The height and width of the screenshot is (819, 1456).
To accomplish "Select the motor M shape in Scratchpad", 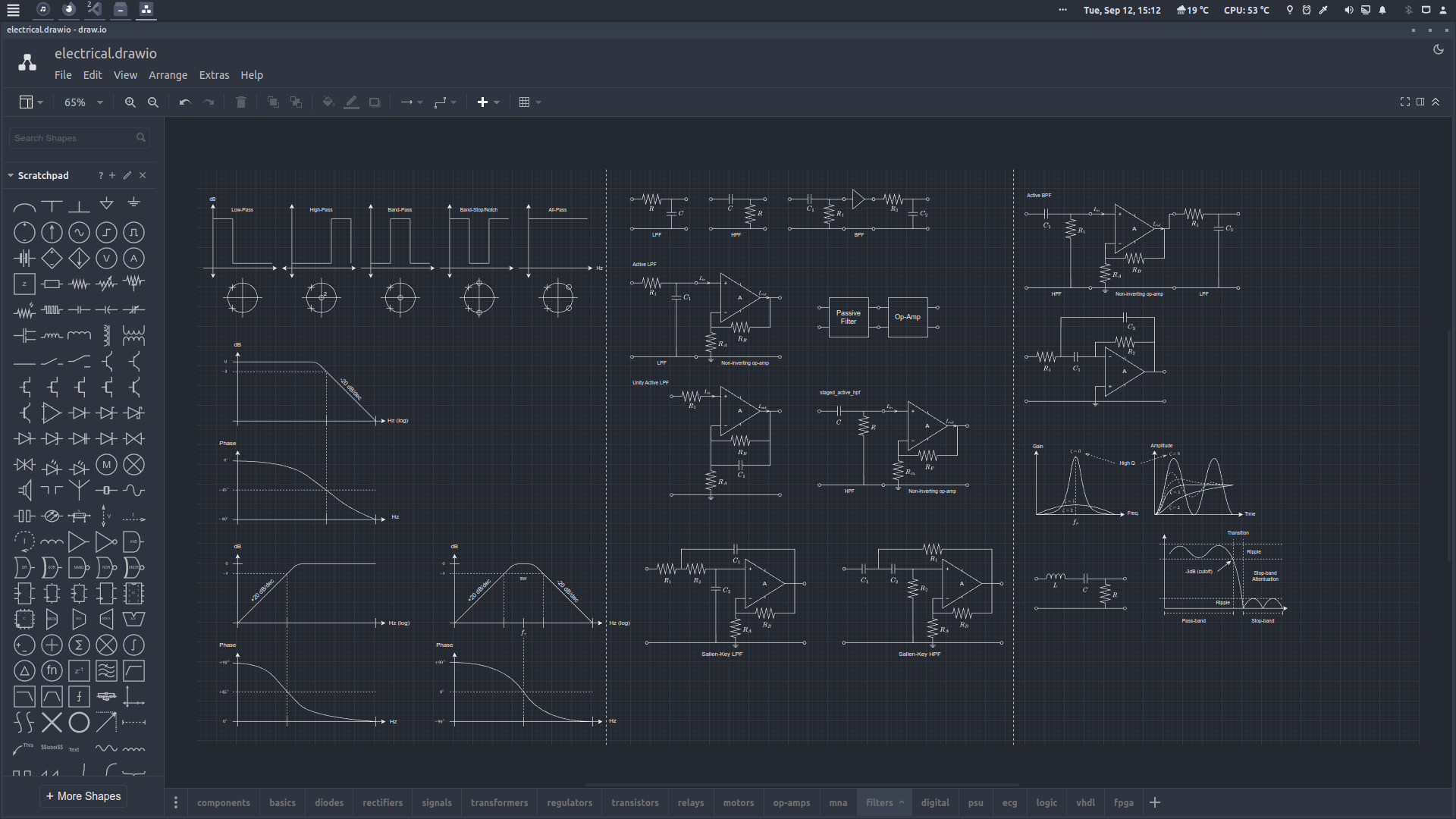I will tap(106, 465).
